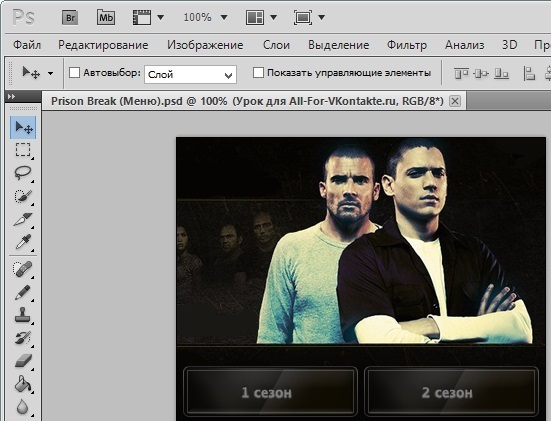This screenshot has height=421, width=551.
Task: Click the tools panel grip bar
Action: coord(23,109)
